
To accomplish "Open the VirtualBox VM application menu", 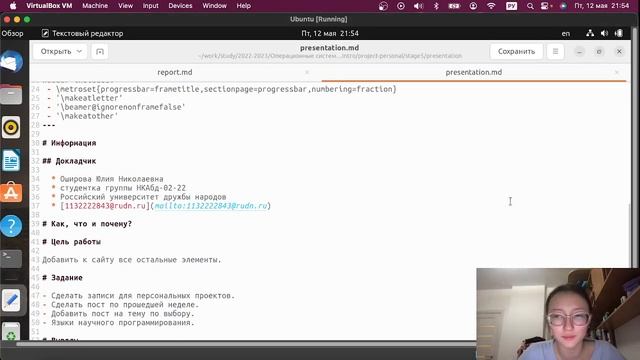I will tap(49, 6).
